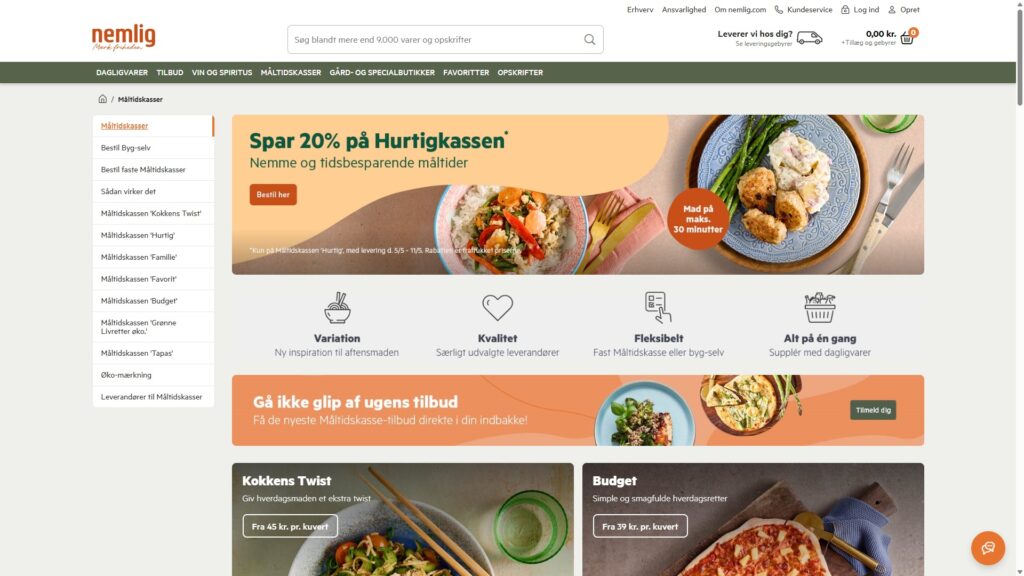Go to home via breadcrumb house icon
1024x576 pixels.
pyautogui.click(x=103, y=99)
